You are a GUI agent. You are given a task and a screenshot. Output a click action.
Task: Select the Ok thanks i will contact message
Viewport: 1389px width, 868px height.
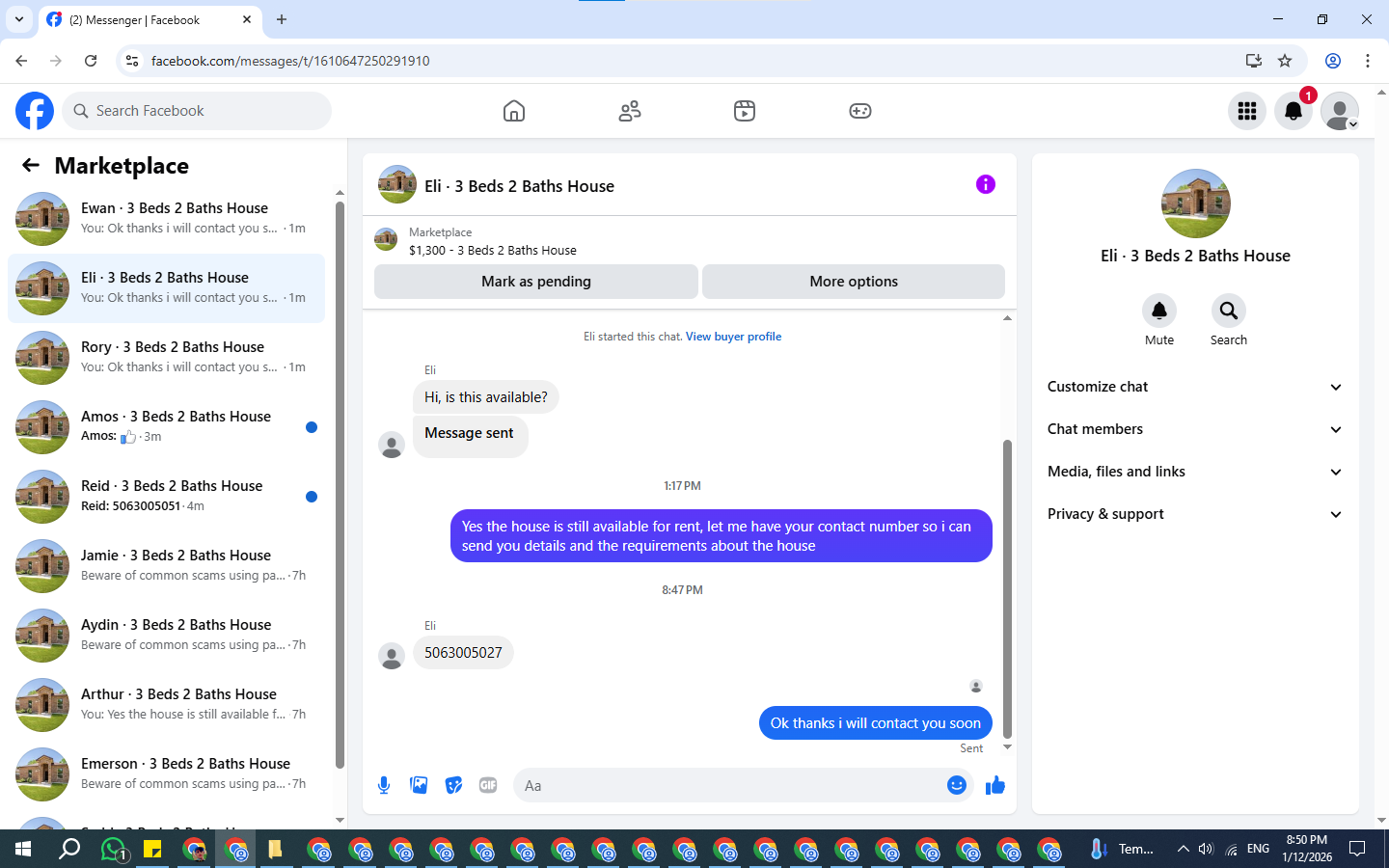coord(875,723)
